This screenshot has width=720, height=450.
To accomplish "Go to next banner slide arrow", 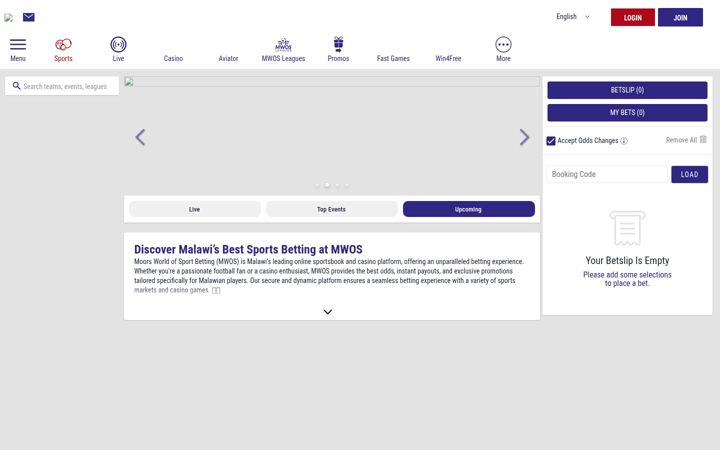I will 524,137.
